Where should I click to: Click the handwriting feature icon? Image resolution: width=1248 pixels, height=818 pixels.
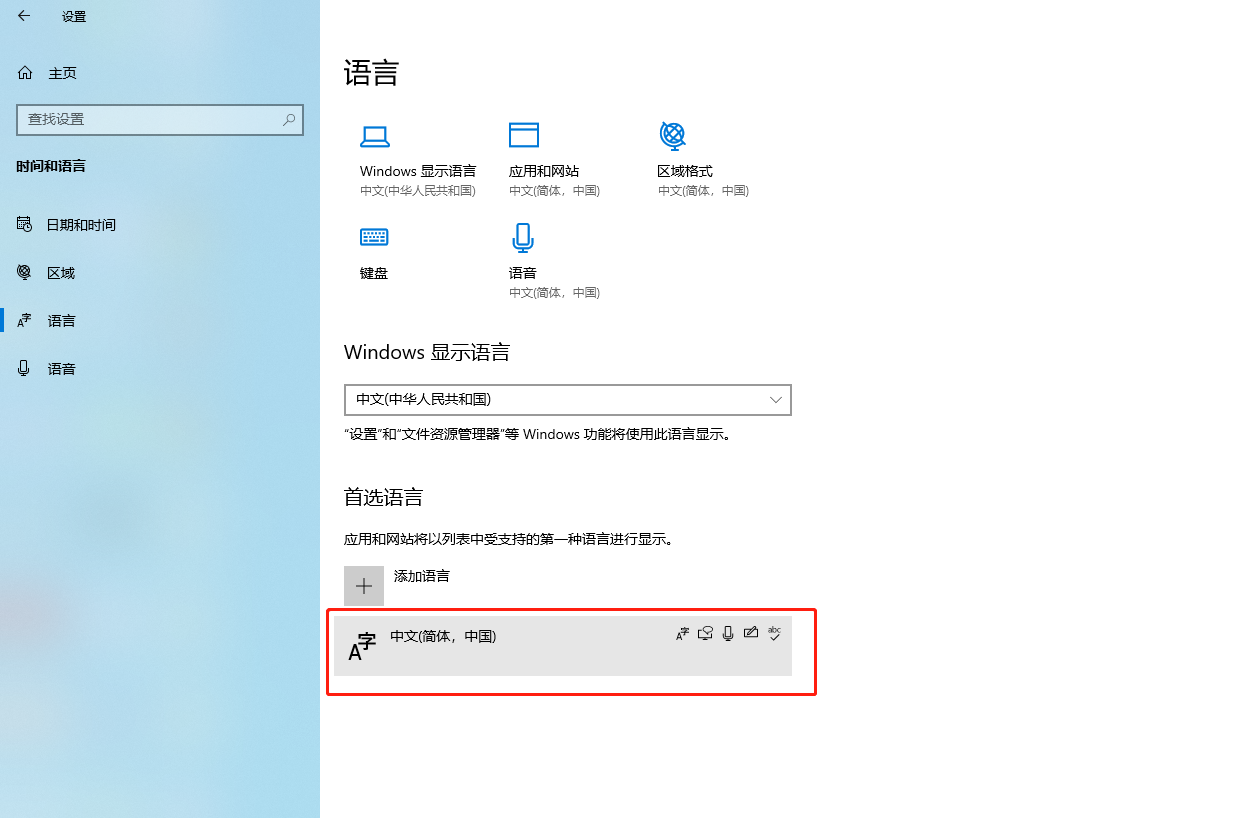[x=751, y=633]
